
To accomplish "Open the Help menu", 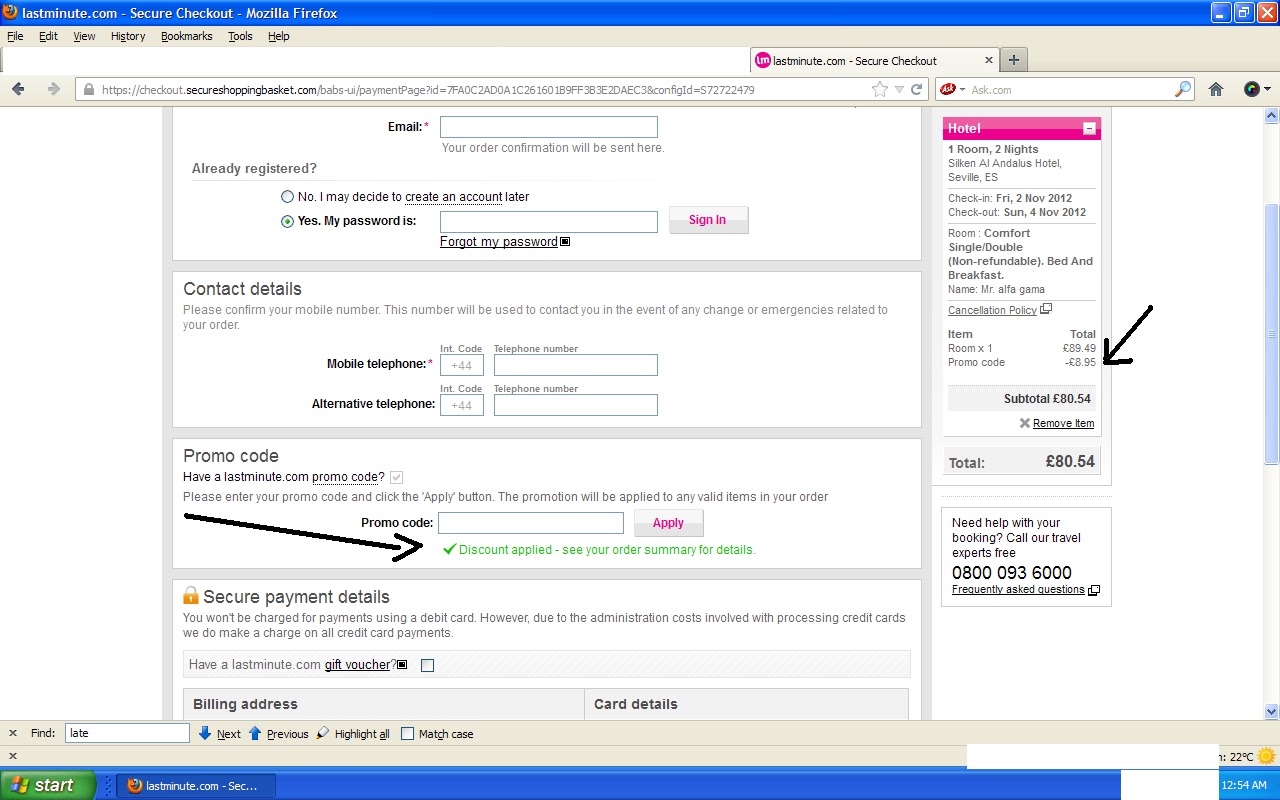I will pyautogui.click(x=279, y=36).
